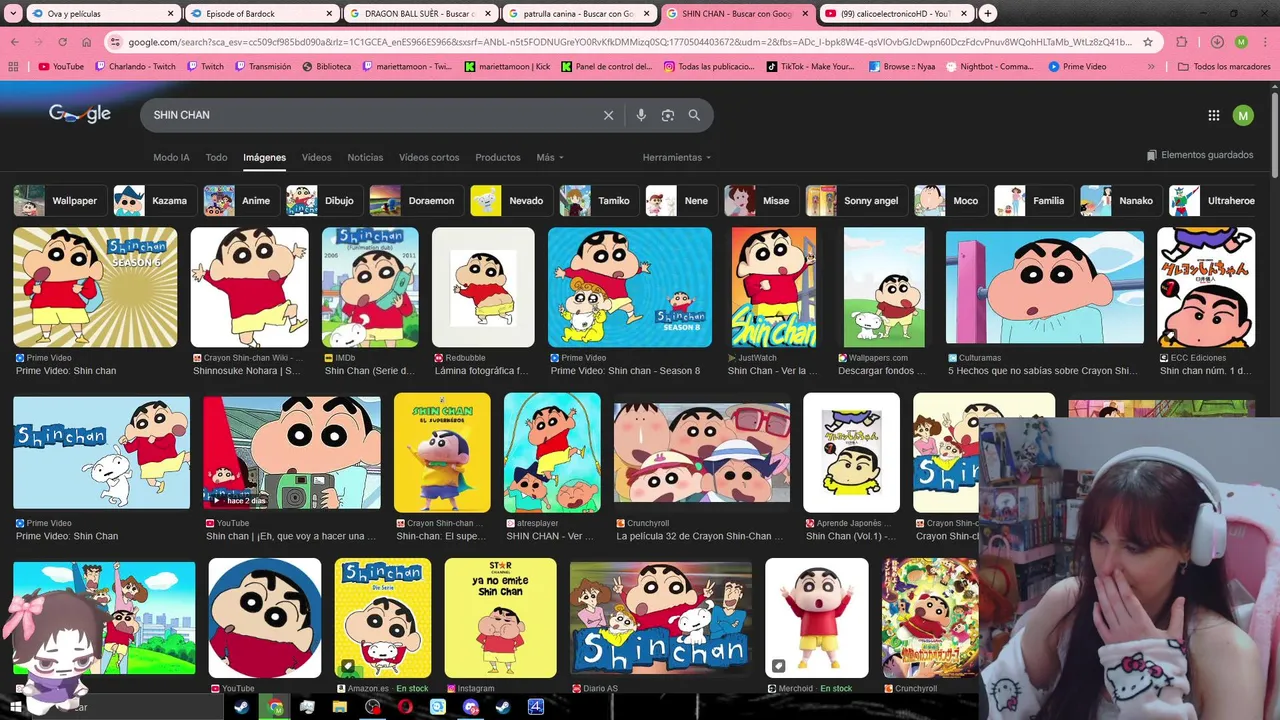
Task: Go to Google home via logo
Action: pyautogui.click(x=80, y=114)
